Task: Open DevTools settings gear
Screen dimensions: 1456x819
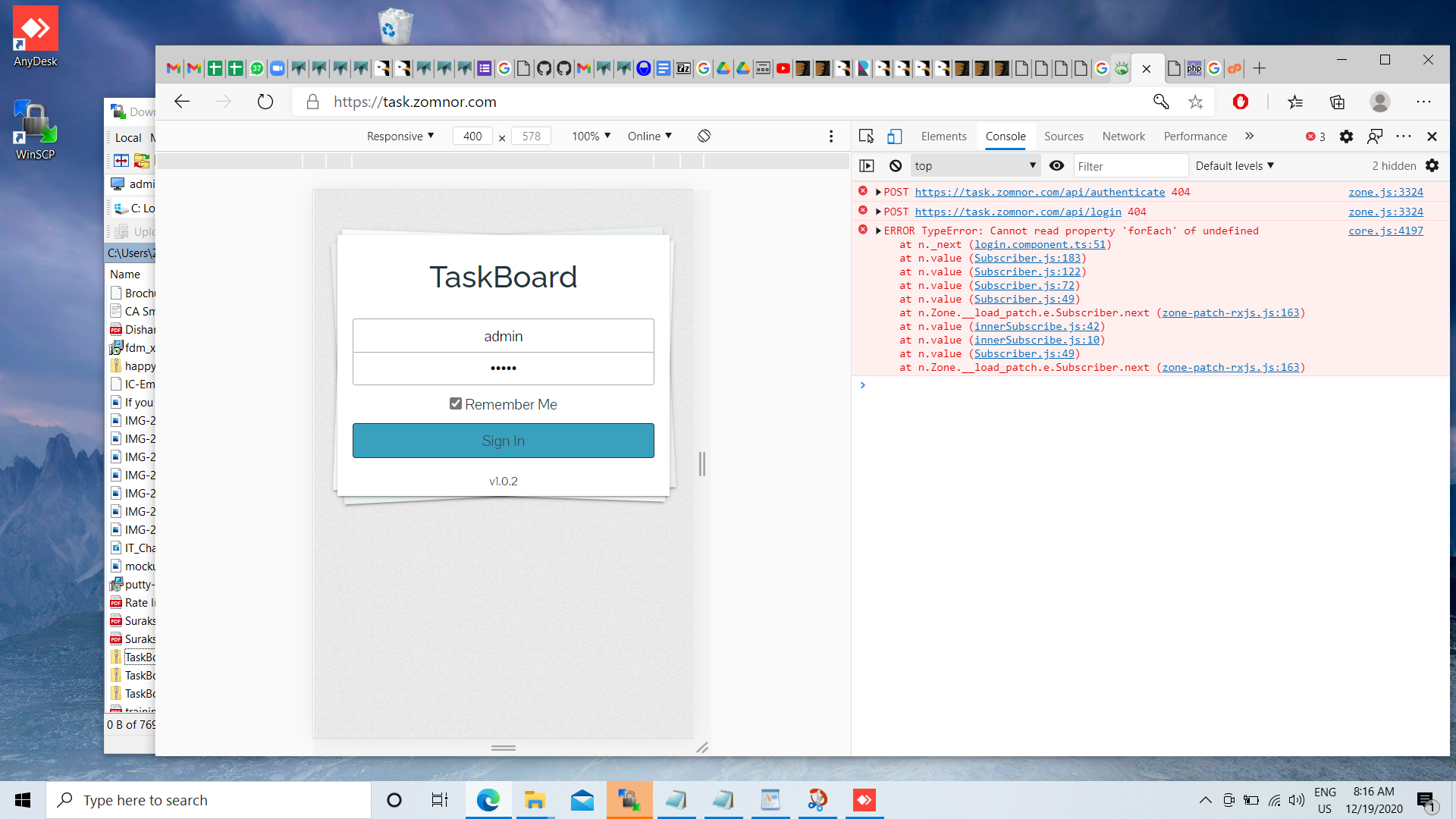Action: click(x=1347, y=136)
